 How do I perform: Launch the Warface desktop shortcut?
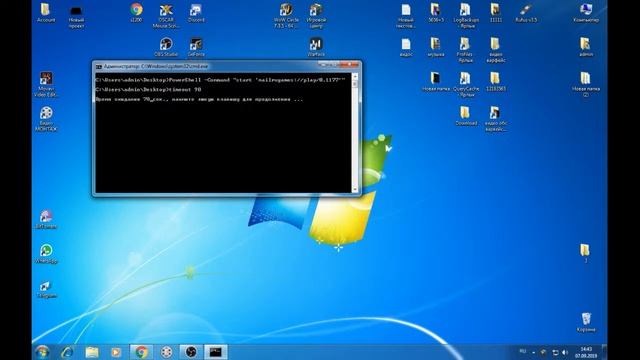click(x=316, y=47)
